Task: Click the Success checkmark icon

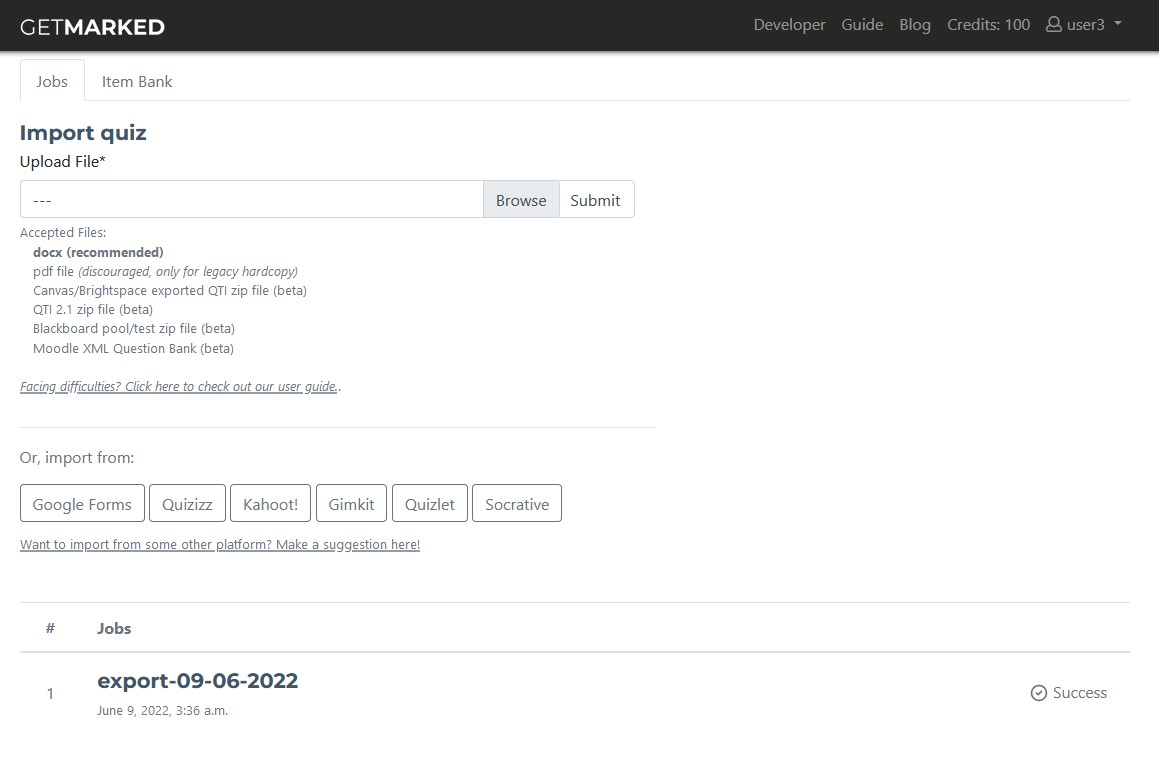Action: click(1039, 693)
